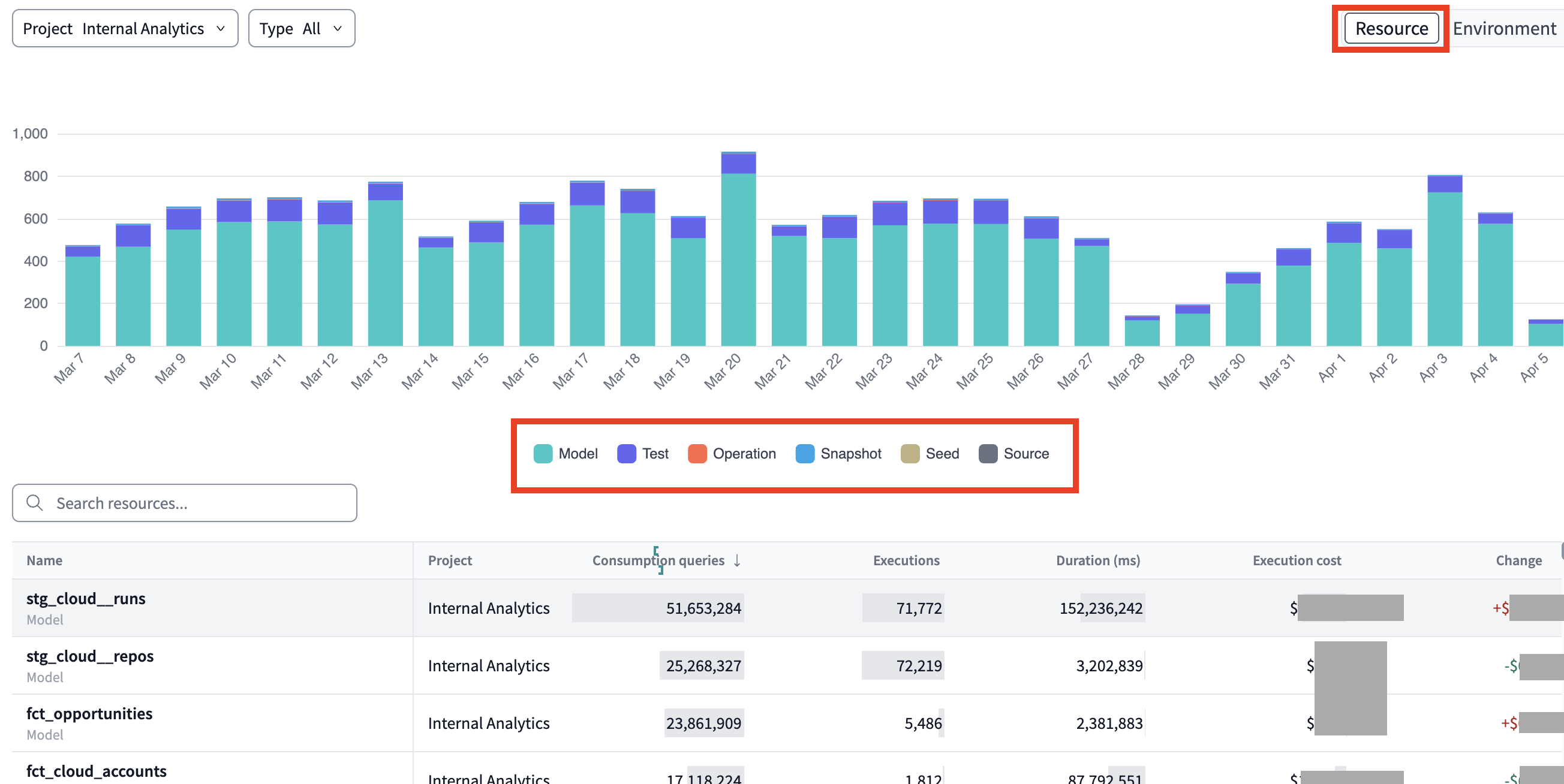
Task: Select the Resource tab
Action: [1391, 28]
